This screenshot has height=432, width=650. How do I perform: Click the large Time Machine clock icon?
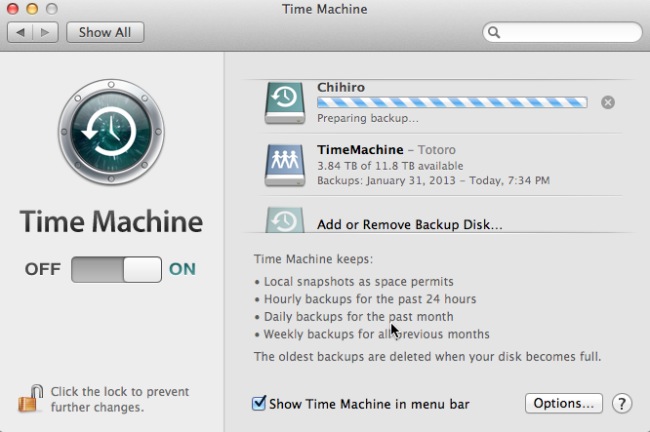(111, 132)
